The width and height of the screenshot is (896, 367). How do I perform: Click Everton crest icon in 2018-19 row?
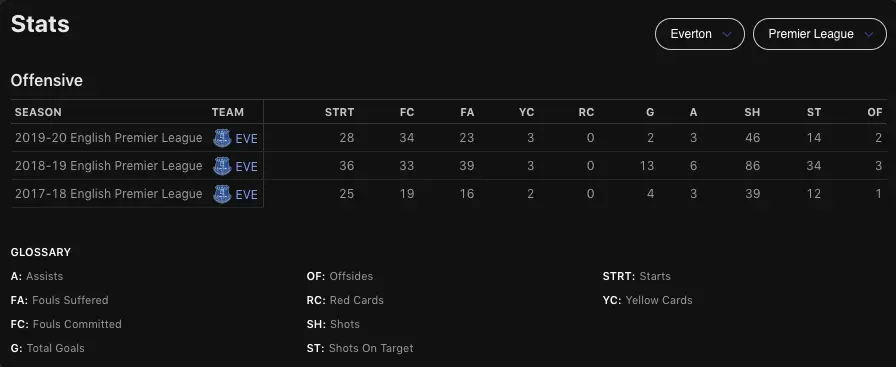(x=222, y=166)
